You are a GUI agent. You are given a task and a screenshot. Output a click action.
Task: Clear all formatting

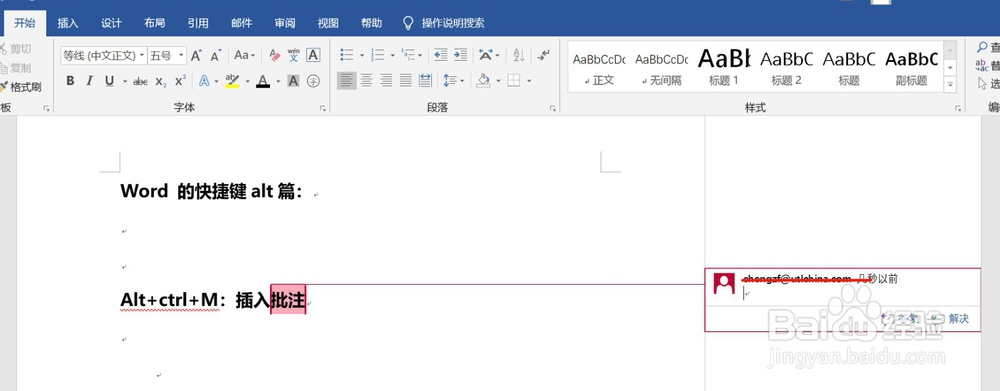pyautogui.click(x=274, y=55)
